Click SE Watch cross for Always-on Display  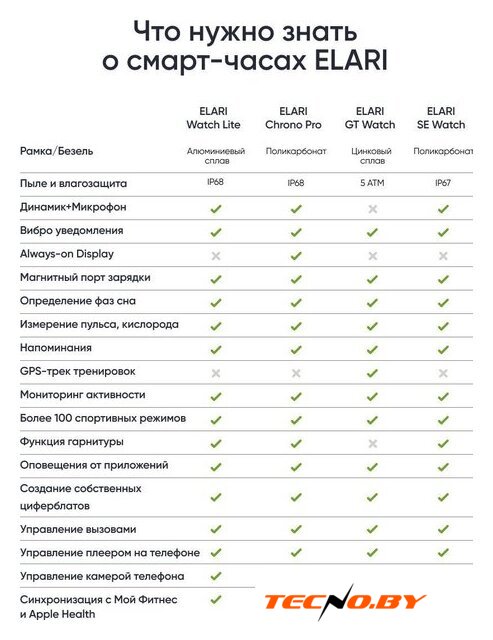tap(443, 256)
